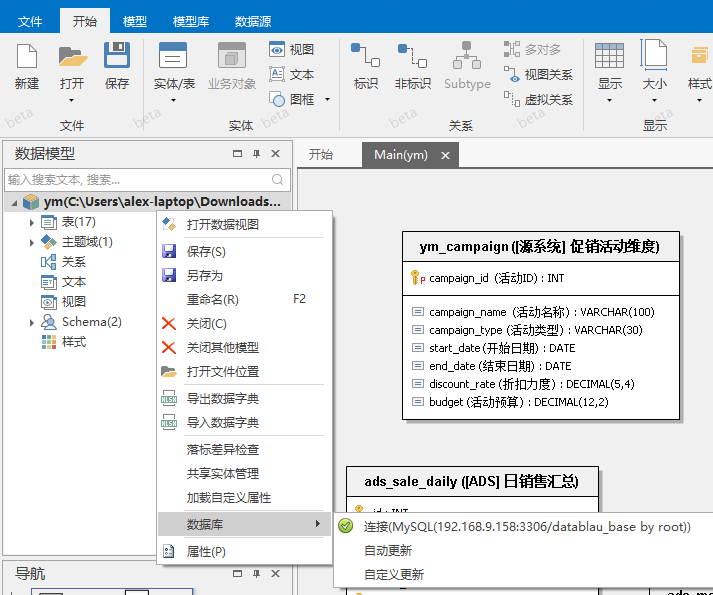Choose 加载自定义属性 from context menu
The height and width of the screenshot is (595, 713).
click(x=245, y=498)
